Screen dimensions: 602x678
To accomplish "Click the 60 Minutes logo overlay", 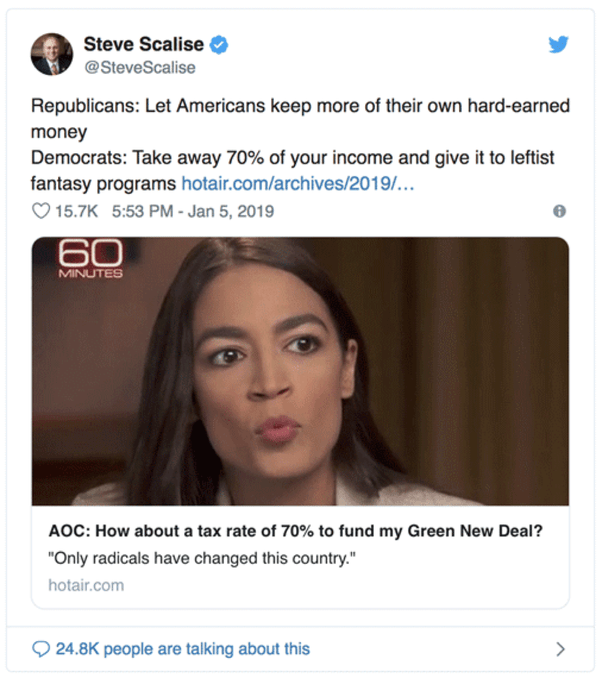I will tap(90, 259).
